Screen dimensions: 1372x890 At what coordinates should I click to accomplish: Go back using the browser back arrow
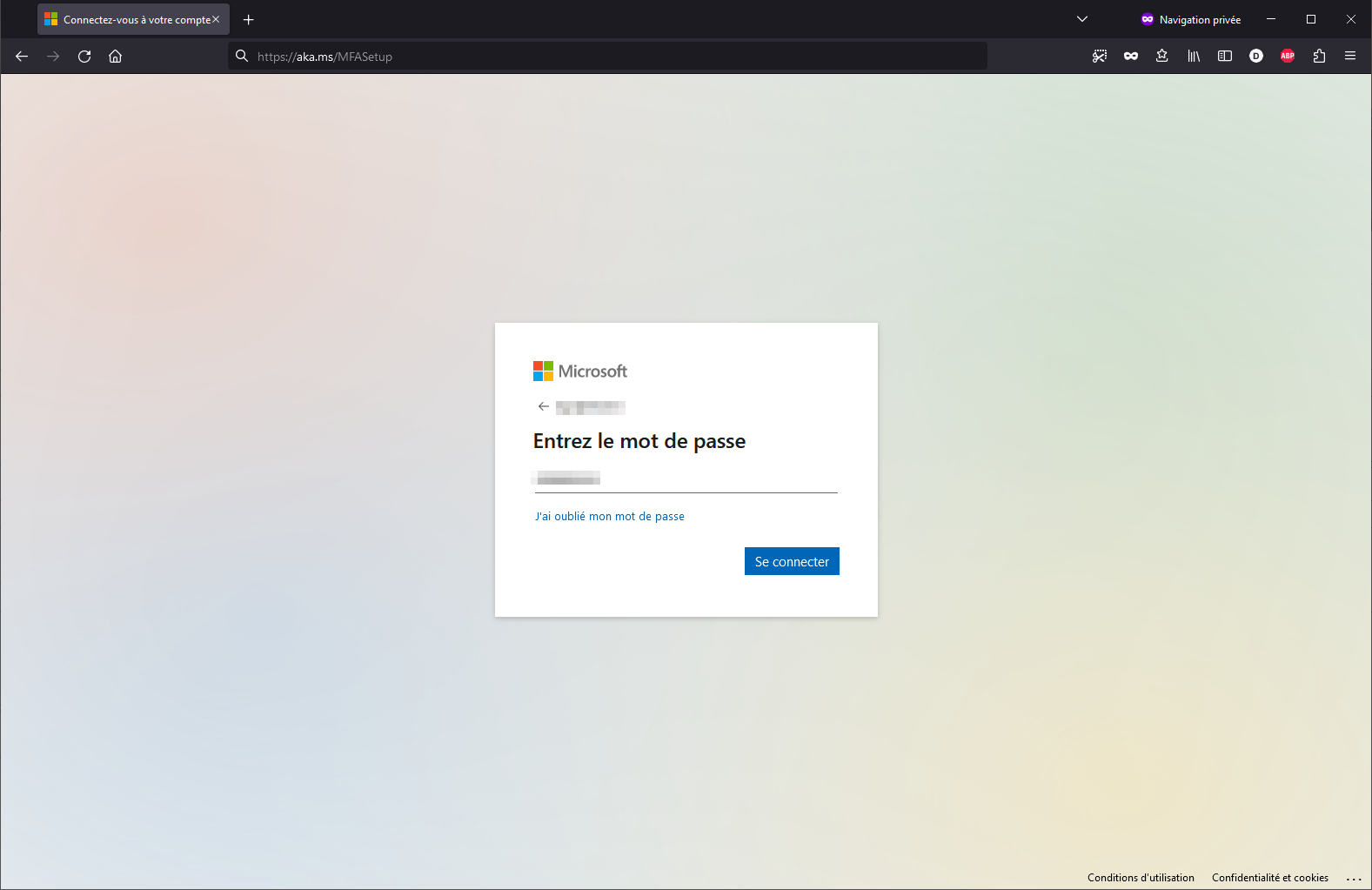pyautogui.click(x=22, y=57)
